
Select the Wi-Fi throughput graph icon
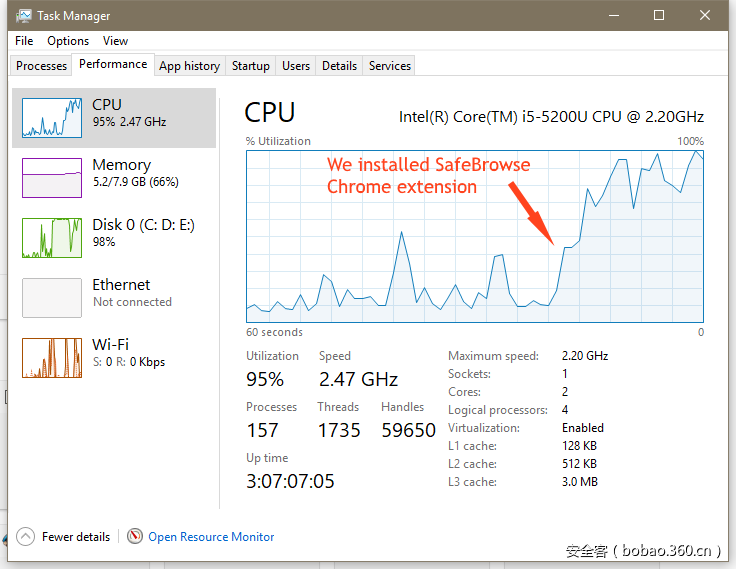[52, 358]
